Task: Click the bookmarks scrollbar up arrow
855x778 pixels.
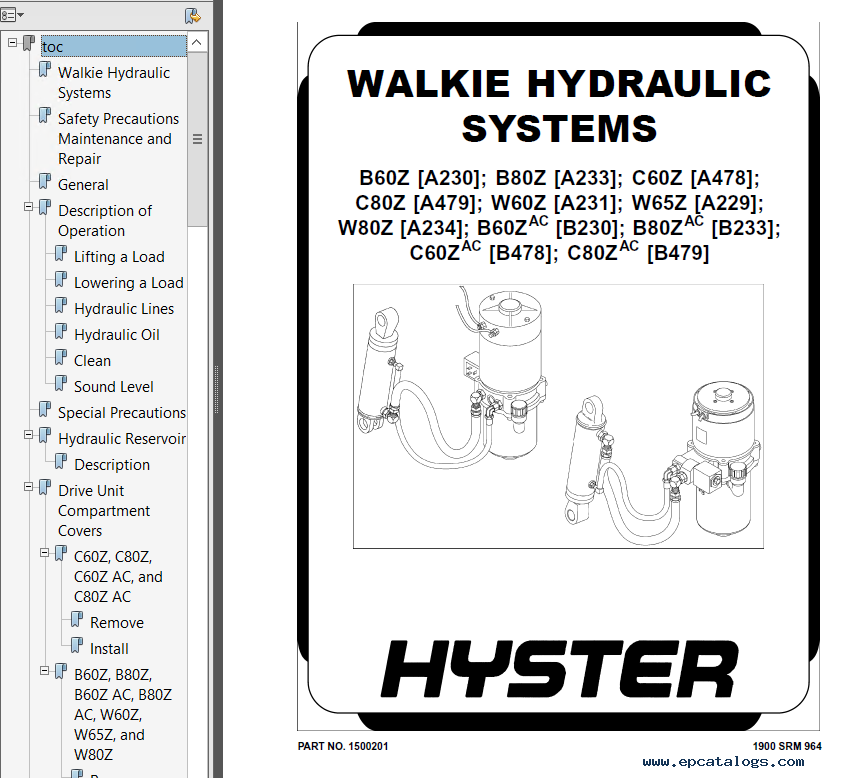Action: pos(197,43)
